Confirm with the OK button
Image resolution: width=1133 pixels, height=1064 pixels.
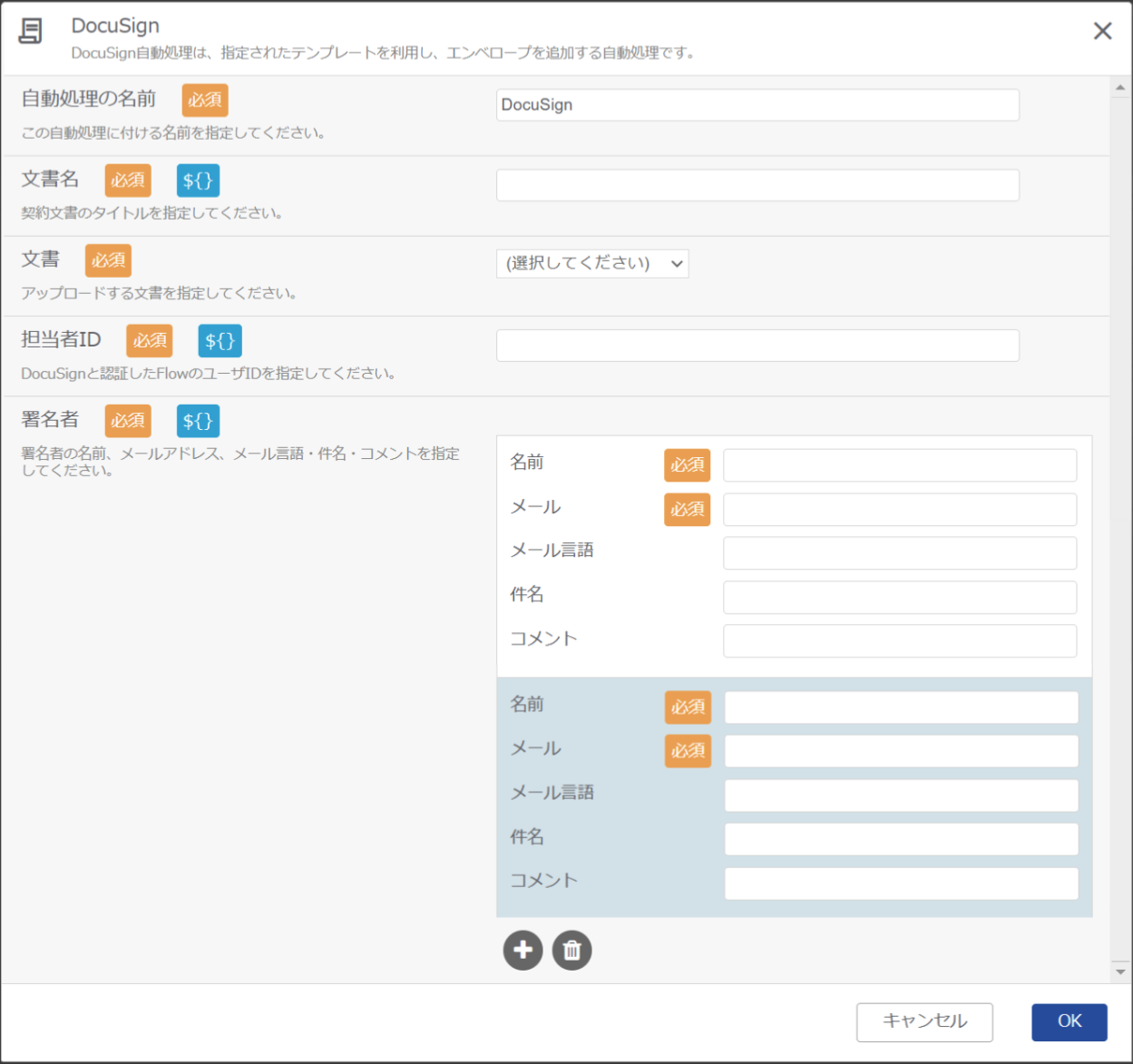[x=1070, y=1022]
